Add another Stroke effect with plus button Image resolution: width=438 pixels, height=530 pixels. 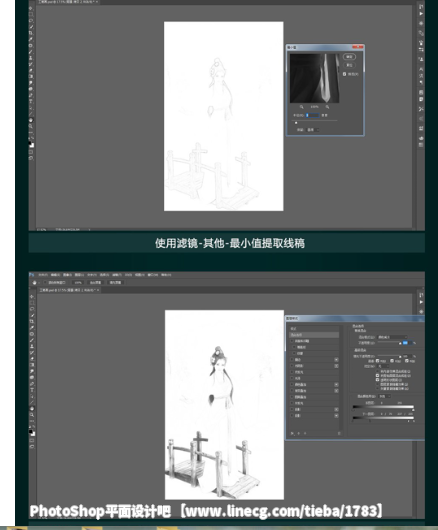click(x=336, y=359)
